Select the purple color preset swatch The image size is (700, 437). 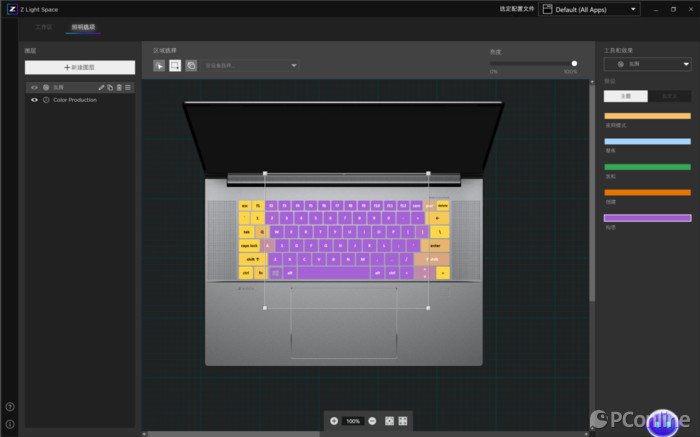click(647, 218)
